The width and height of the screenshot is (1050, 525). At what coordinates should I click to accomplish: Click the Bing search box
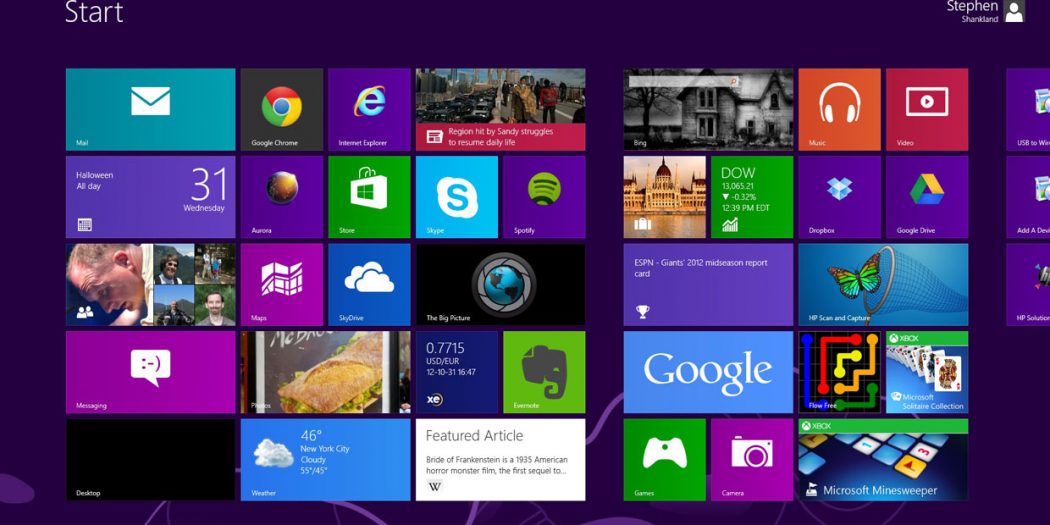[684, 82]
